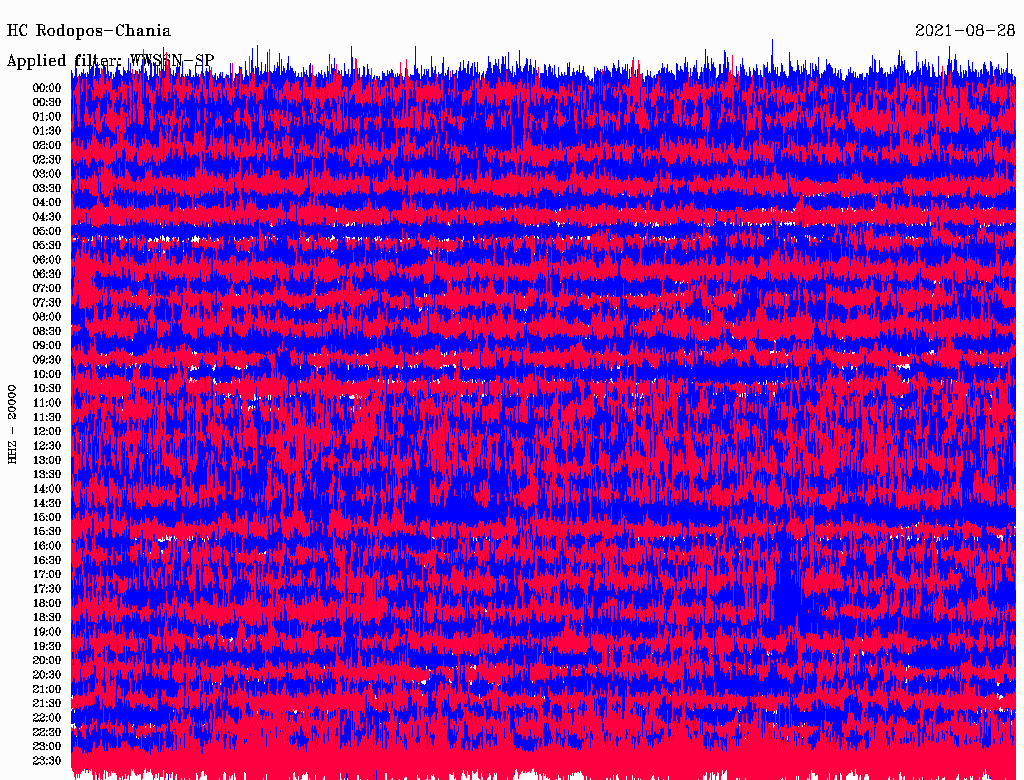Select the 08:00 time marker

coord(47,317)
